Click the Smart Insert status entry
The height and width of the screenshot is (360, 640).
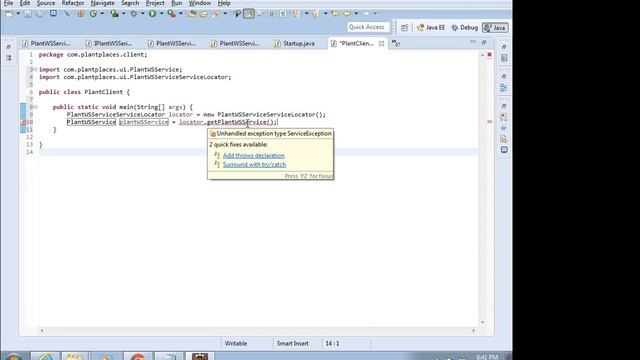coord(292,344)
